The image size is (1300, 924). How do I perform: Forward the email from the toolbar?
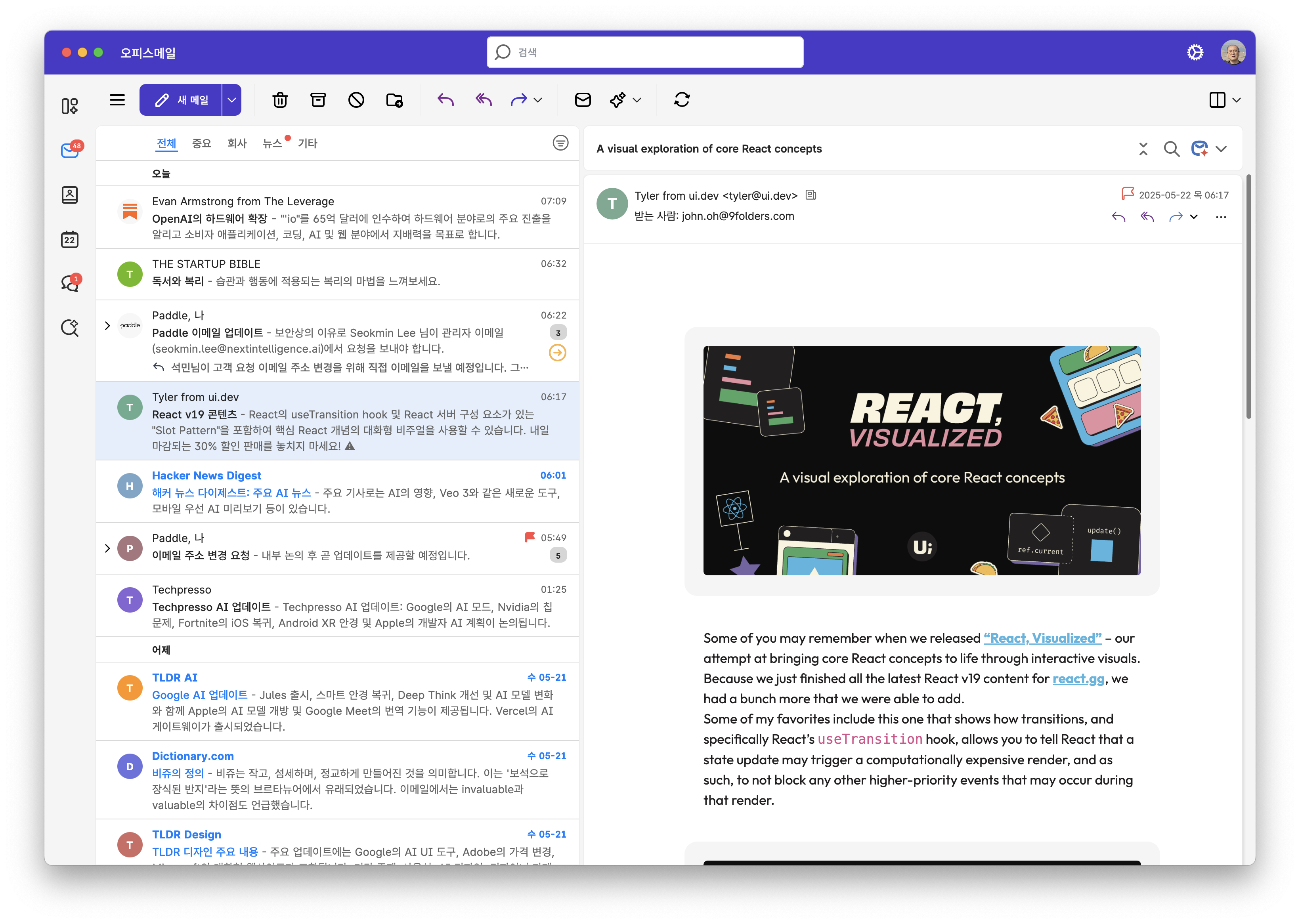[x=518, y=100]
